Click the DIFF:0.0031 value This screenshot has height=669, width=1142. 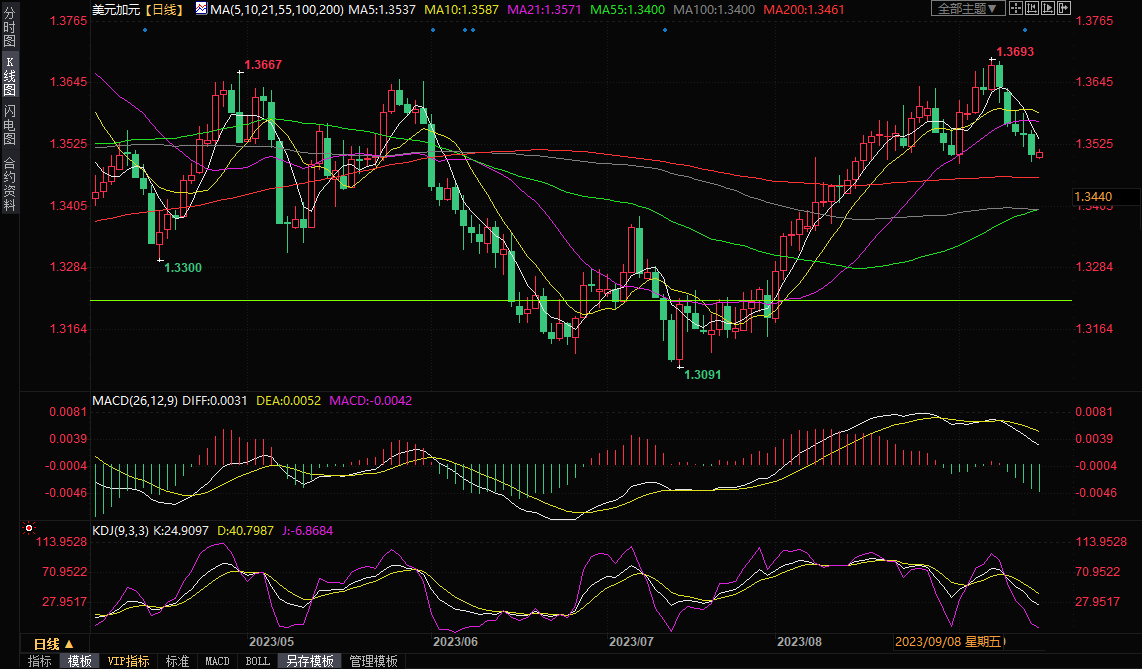click(215, 400)
